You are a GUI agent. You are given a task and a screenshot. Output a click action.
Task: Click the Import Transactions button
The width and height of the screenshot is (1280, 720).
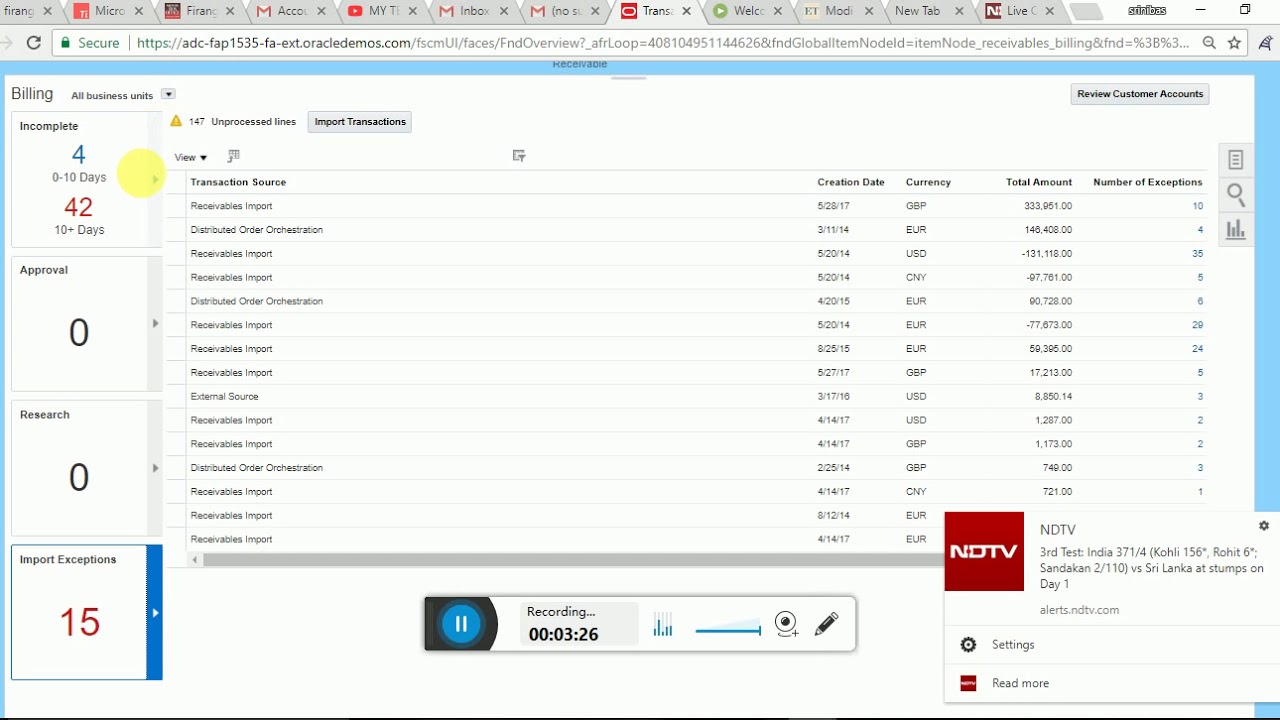click(x=360, y=122)
